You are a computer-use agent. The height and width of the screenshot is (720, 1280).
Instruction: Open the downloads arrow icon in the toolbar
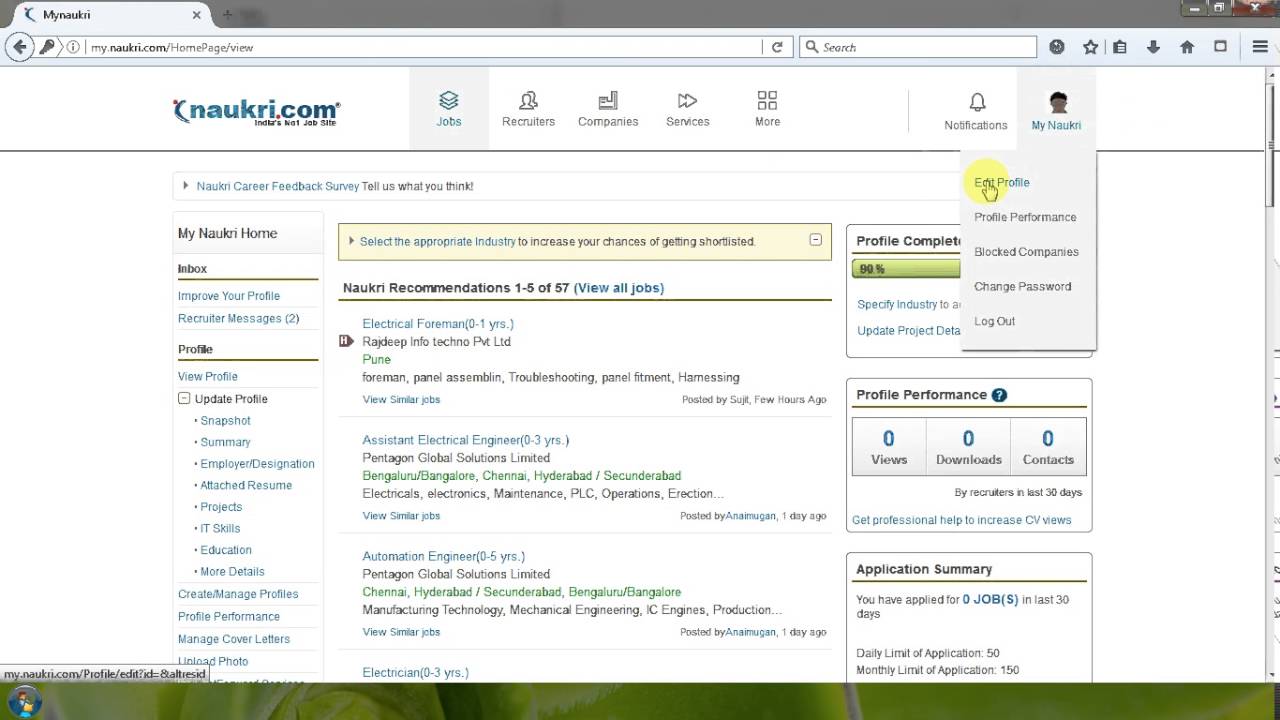click(x=1153, y=47)
